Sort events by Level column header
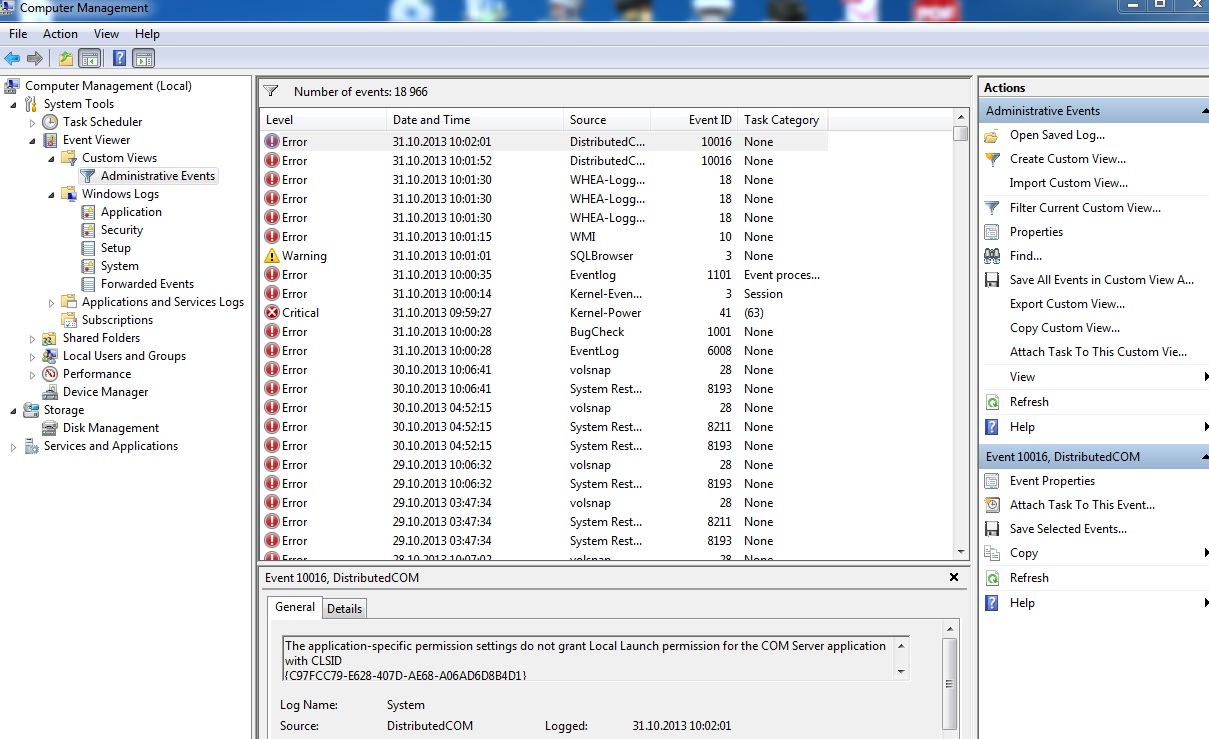 pos(323,120)
